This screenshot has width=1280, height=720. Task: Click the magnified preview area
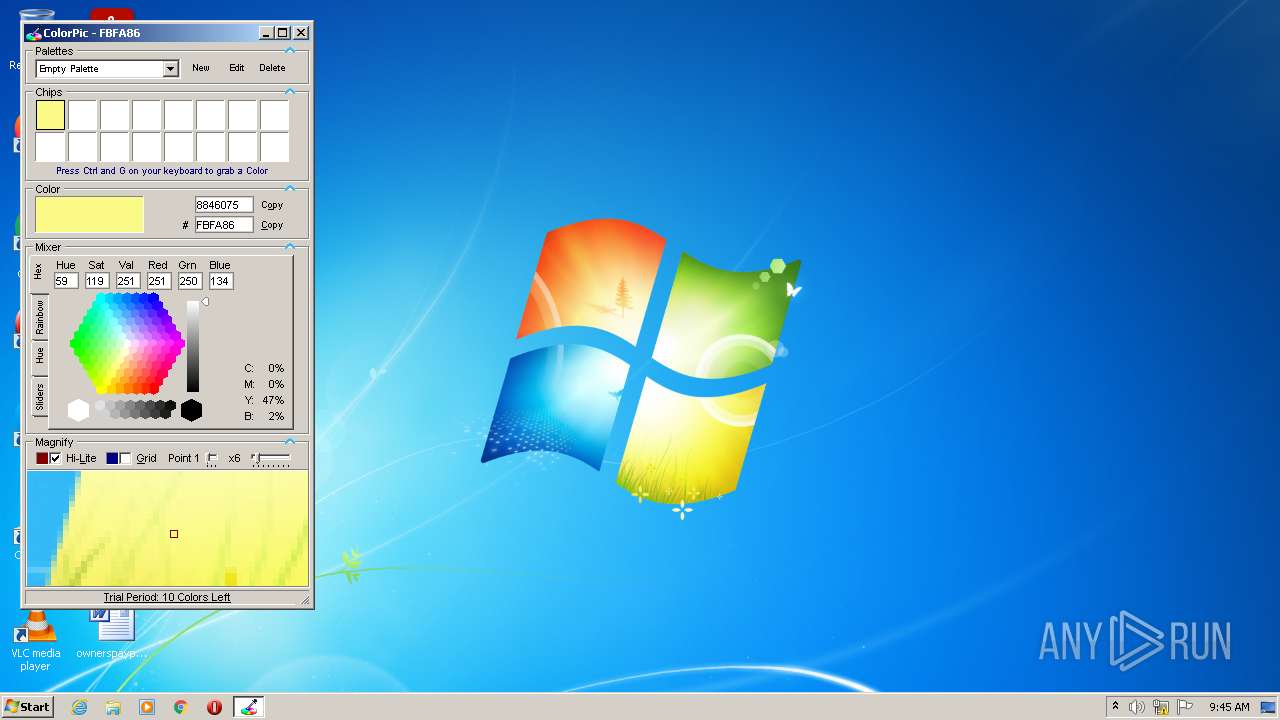point(167,528)
